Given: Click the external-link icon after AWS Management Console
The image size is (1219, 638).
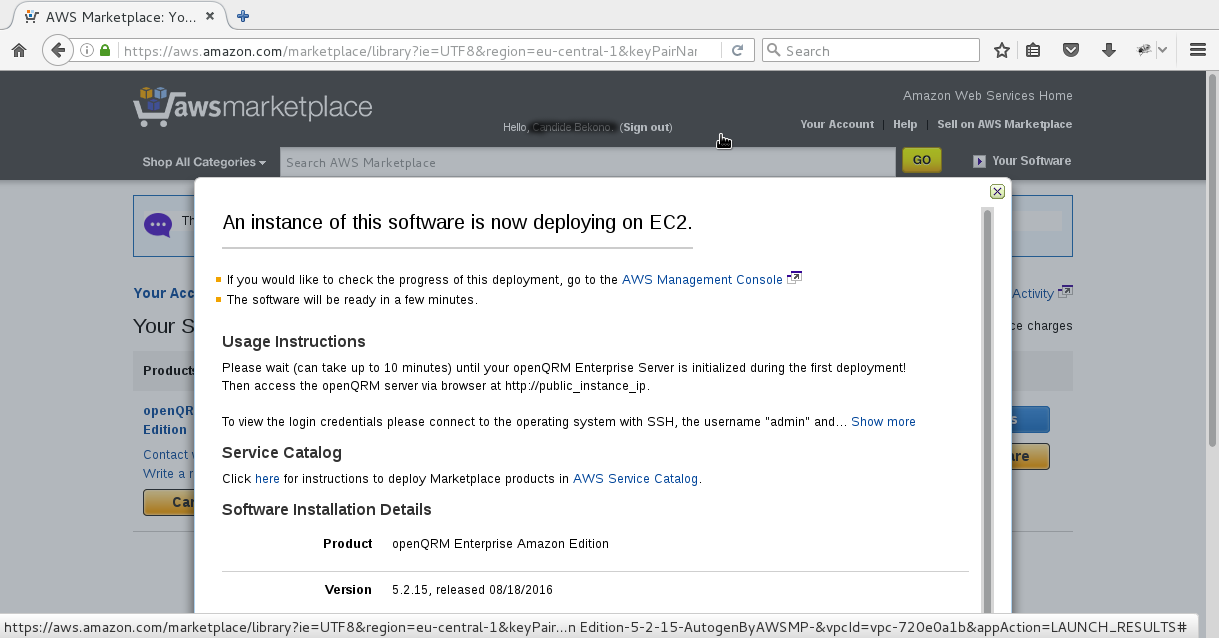Looking at the screenshot, I should (795, 278).
